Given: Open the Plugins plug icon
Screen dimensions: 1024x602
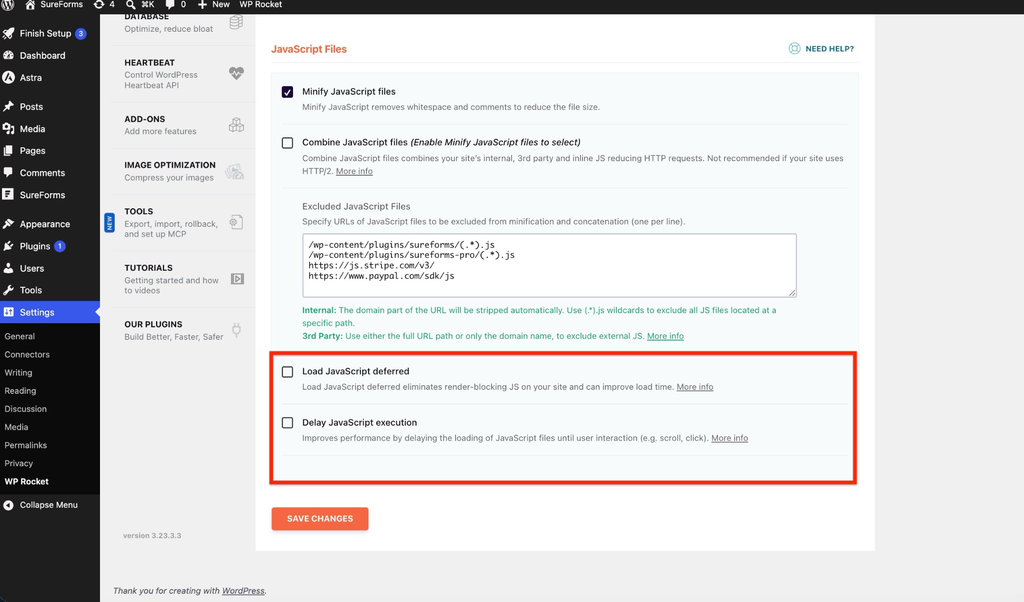Looking at the screenshot, I should [x=8, y=246].
